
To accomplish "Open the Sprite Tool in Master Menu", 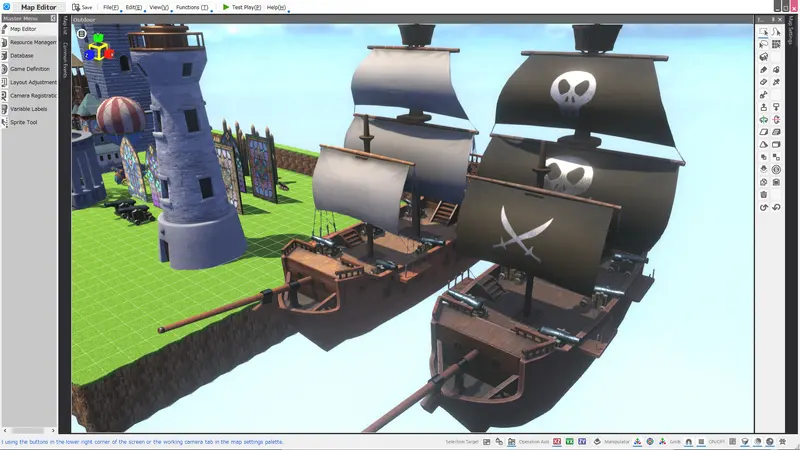I will [23, 122].
